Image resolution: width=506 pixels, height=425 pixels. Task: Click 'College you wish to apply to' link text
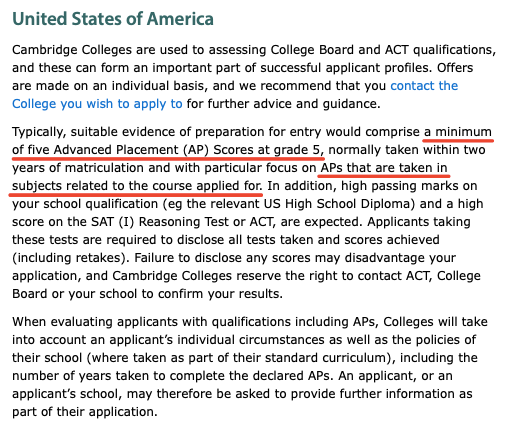coord(97,104)
